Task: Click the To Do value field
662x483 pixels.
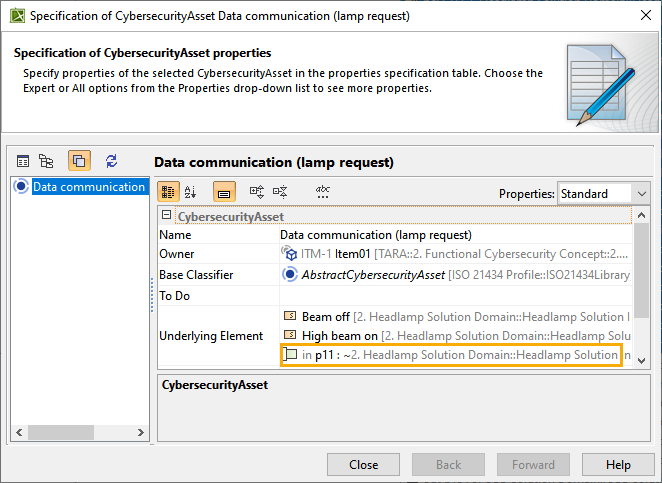Action: pyautogui.click(x=454, y=296)
